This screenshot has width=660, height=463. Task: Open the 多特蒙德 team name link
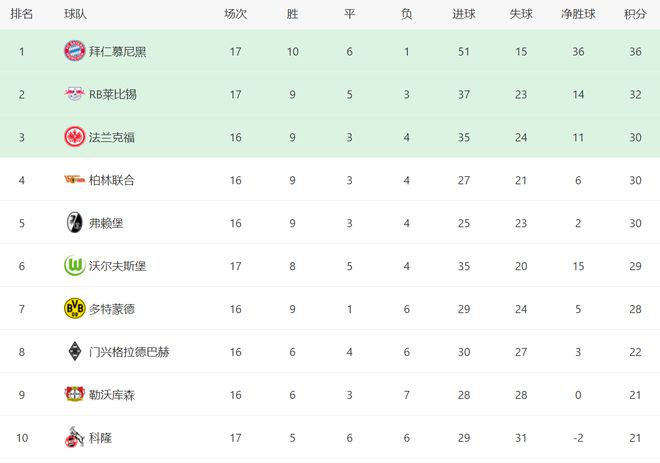(x=112, y=309)
